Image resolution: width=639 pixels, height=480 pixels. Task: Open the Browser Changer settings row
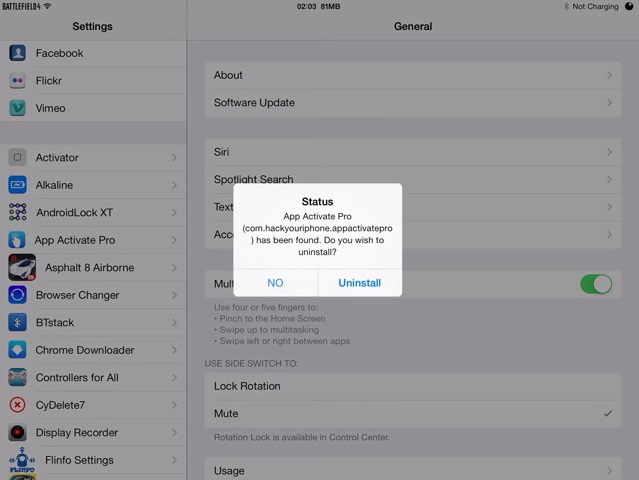coord(93,295)
